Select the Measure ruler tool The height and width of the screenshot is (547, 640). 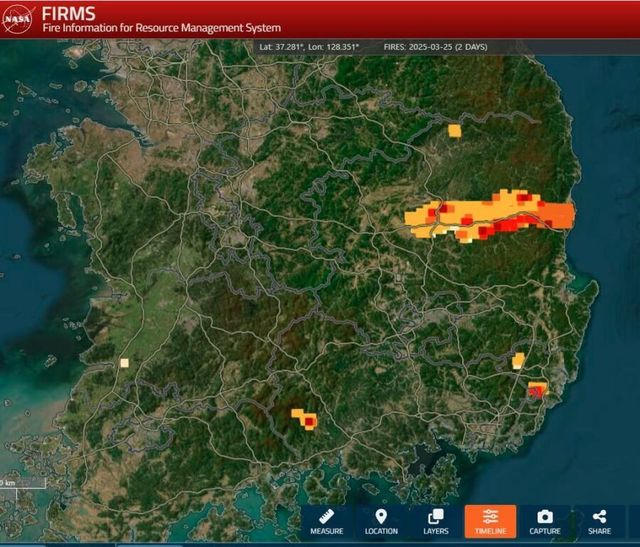pyautogui.click(x=327, y=521)
